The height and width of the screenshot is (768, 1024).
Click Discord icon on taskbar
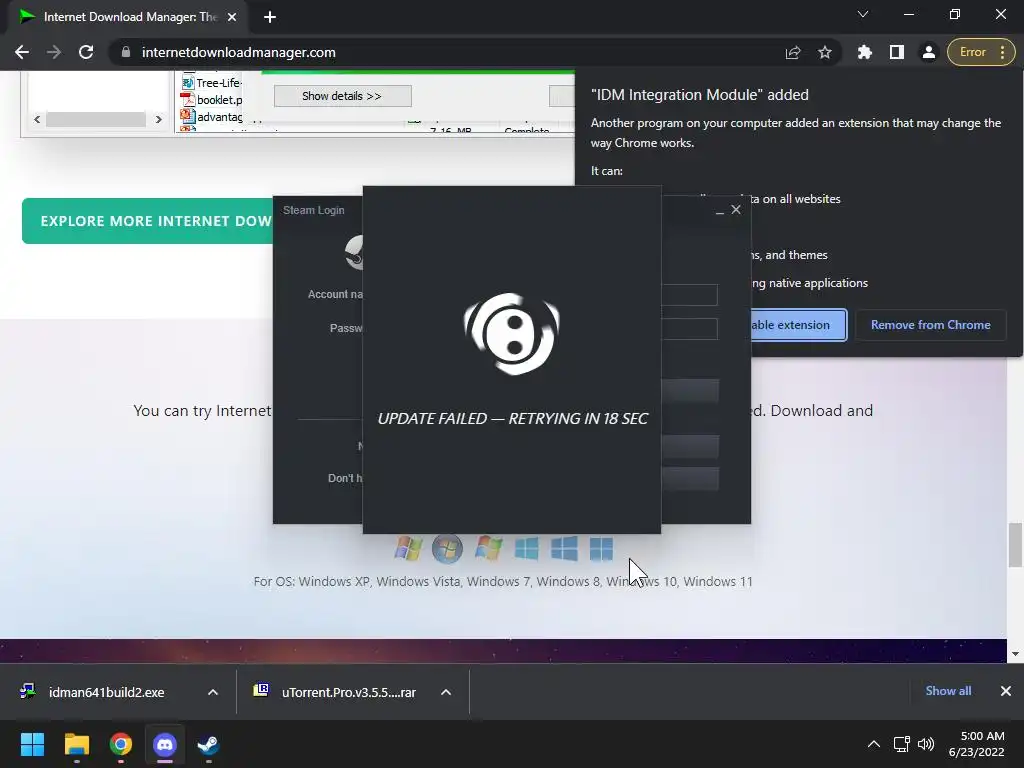(x=165, y=744)
